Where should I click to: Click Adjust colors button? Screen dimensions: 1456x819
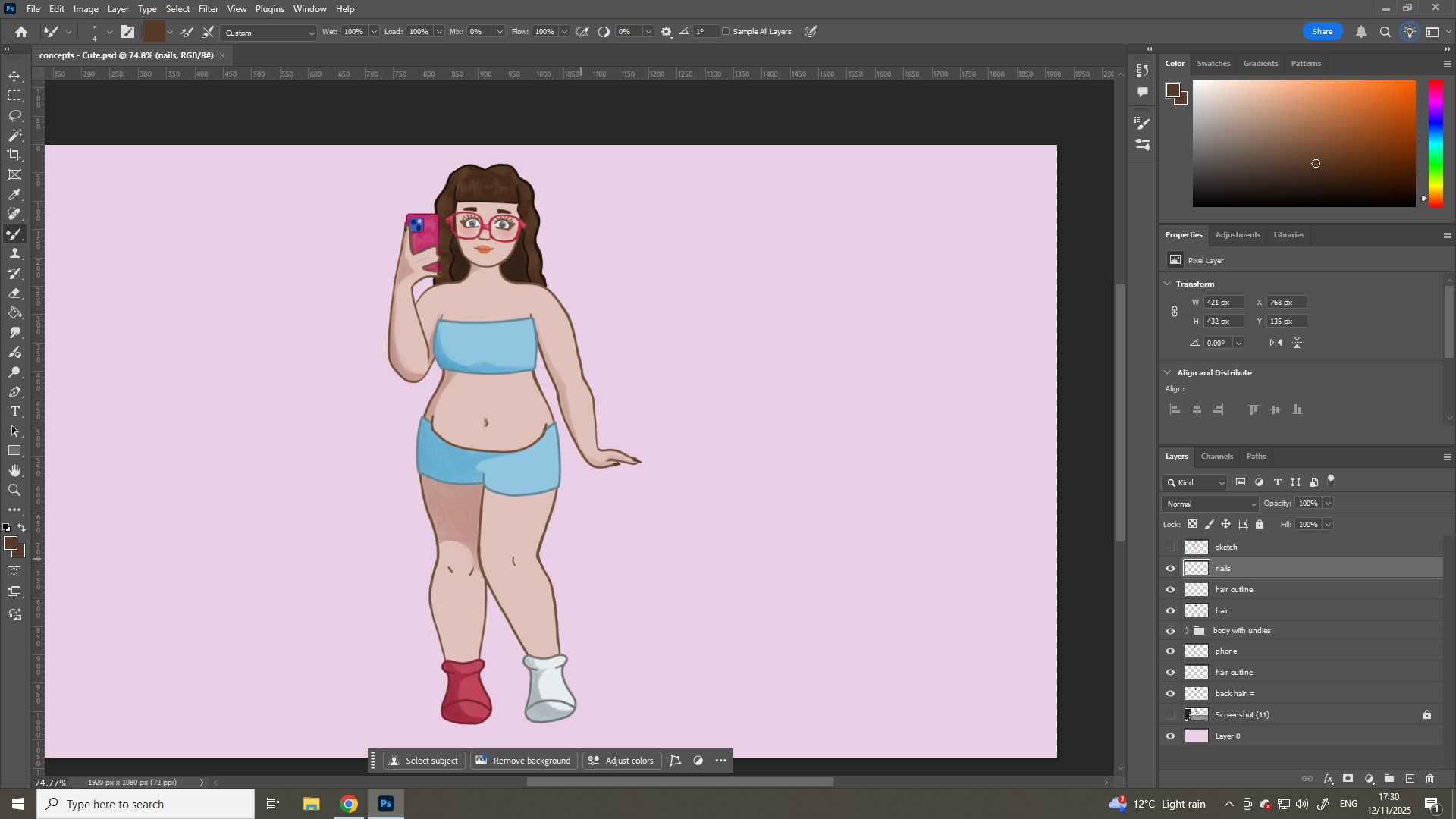click(621, 761)
